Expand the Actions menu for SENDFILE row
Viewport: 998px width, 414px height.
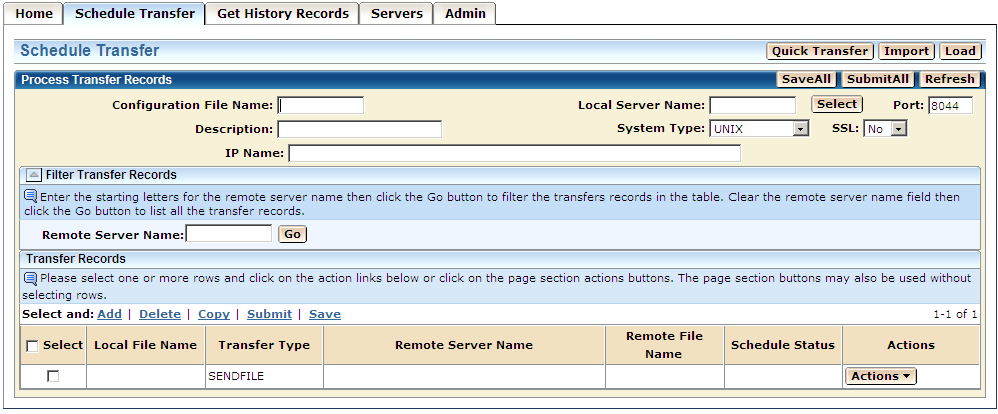[x=880, y=376]
